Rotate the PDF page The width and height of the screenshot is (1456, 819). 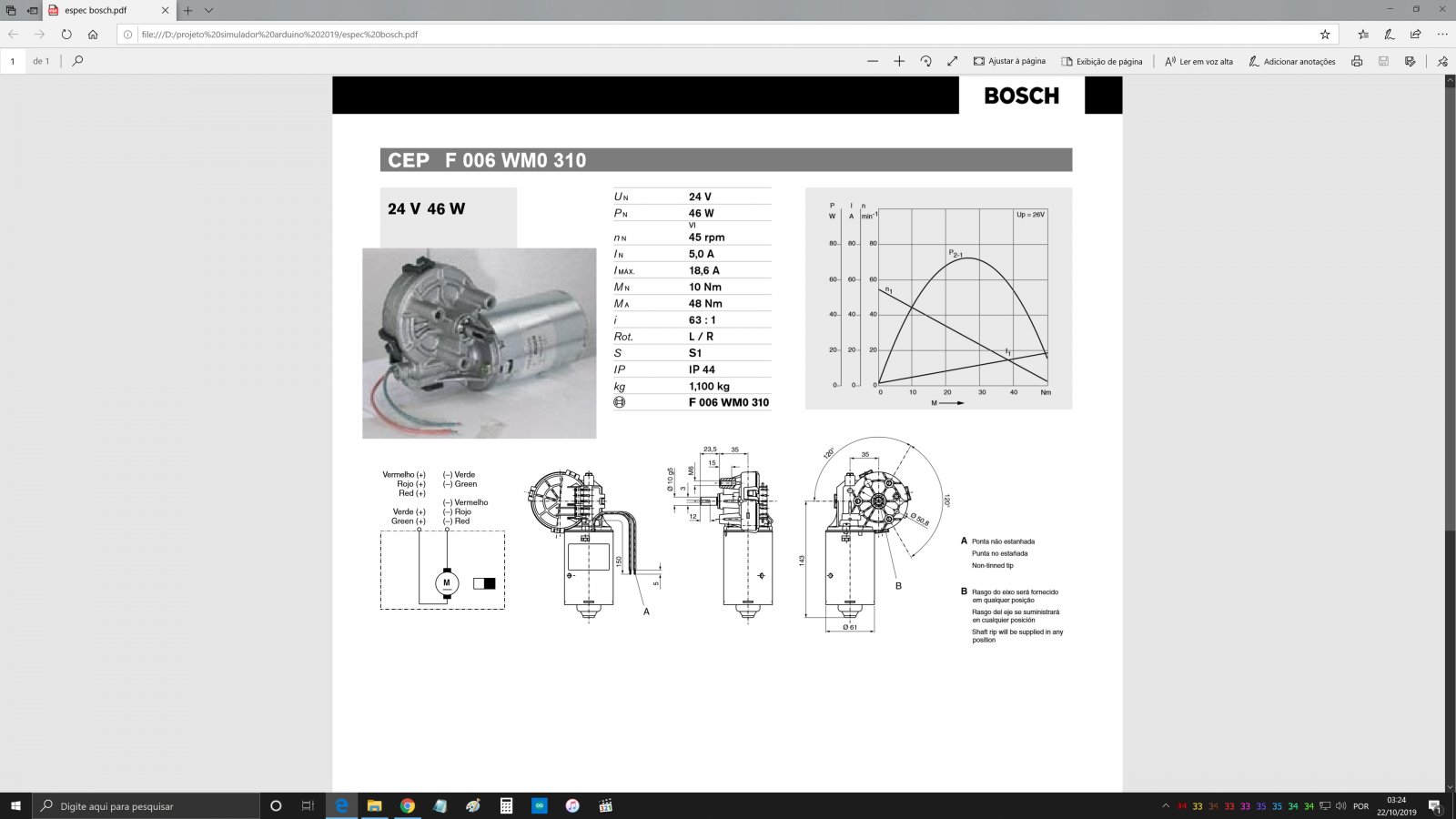coord(925,61)
